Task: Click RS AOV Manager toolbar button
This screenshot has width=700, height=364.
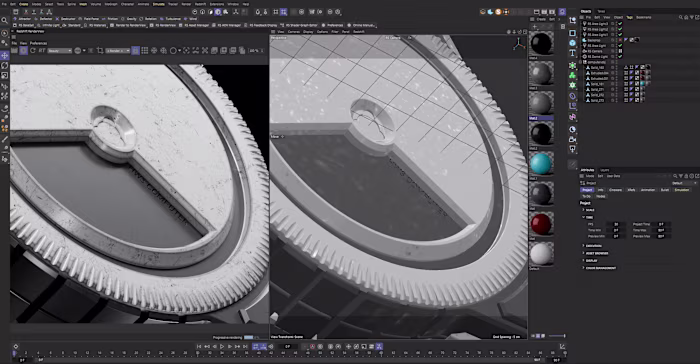Action: 227,25
